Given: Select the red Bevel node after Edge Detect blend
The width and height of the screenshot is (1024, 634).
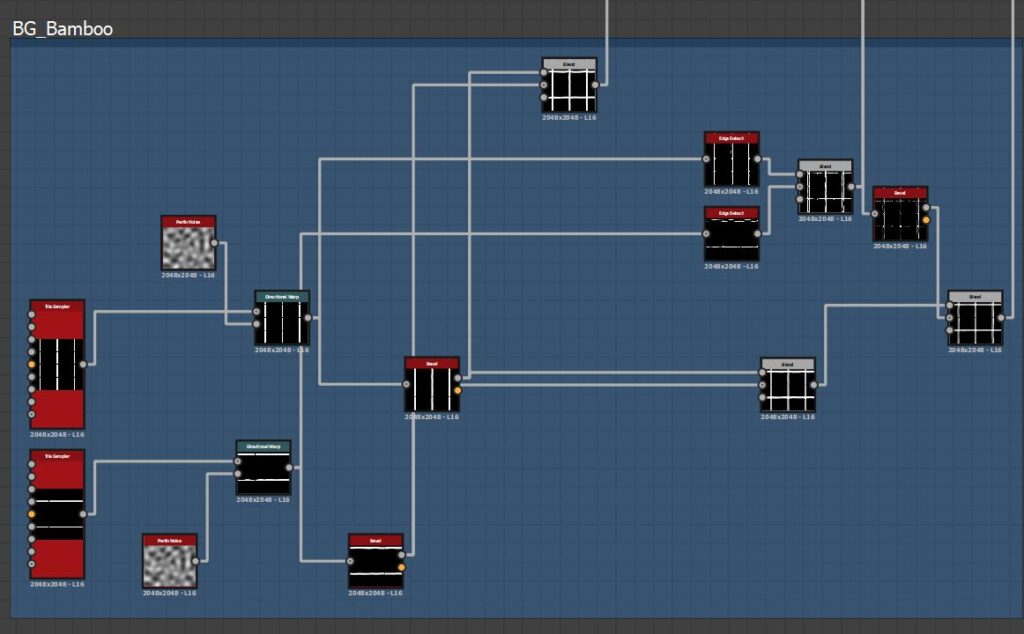Looking at the screenshot, I should click(900, 214).
